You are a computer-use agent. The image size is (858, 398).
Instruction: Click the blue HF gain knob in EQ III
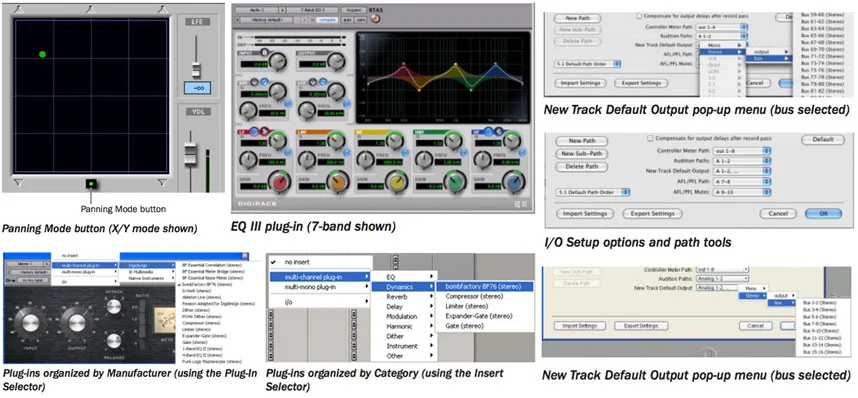tap(514, 183)
